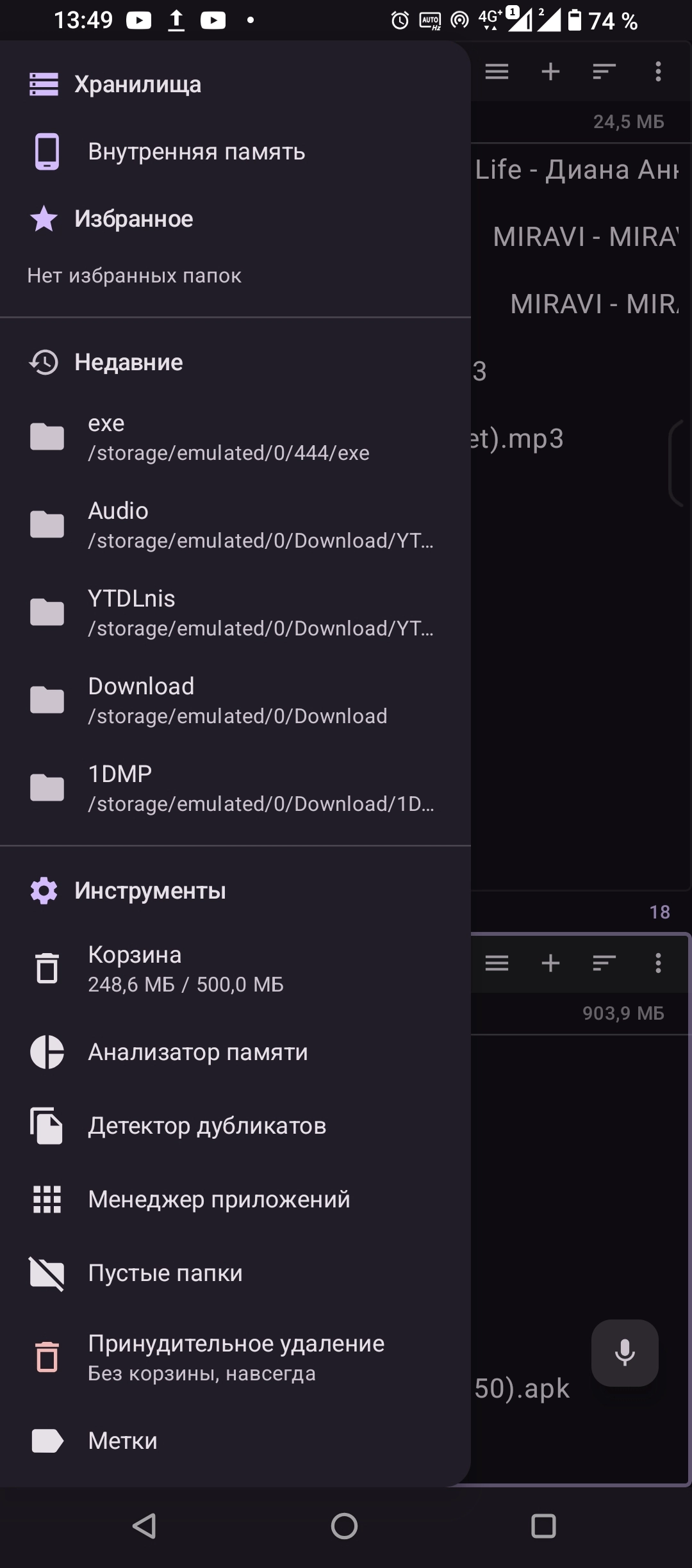Tap the Android back navigation button

point(145,1526)
